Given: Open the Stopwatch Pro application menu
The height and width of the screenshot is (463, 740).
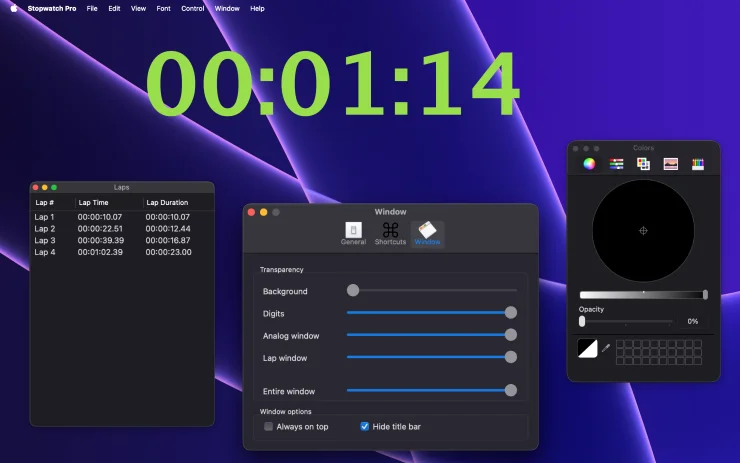Looking at the screenshot, I should pyautogui.click(x=52, y=8).
